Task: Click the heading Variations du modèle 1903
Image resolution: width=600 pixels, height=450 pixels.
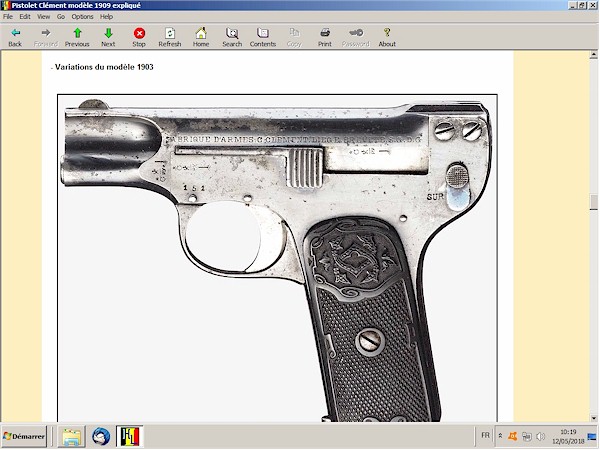Action: tap(104, 67)
